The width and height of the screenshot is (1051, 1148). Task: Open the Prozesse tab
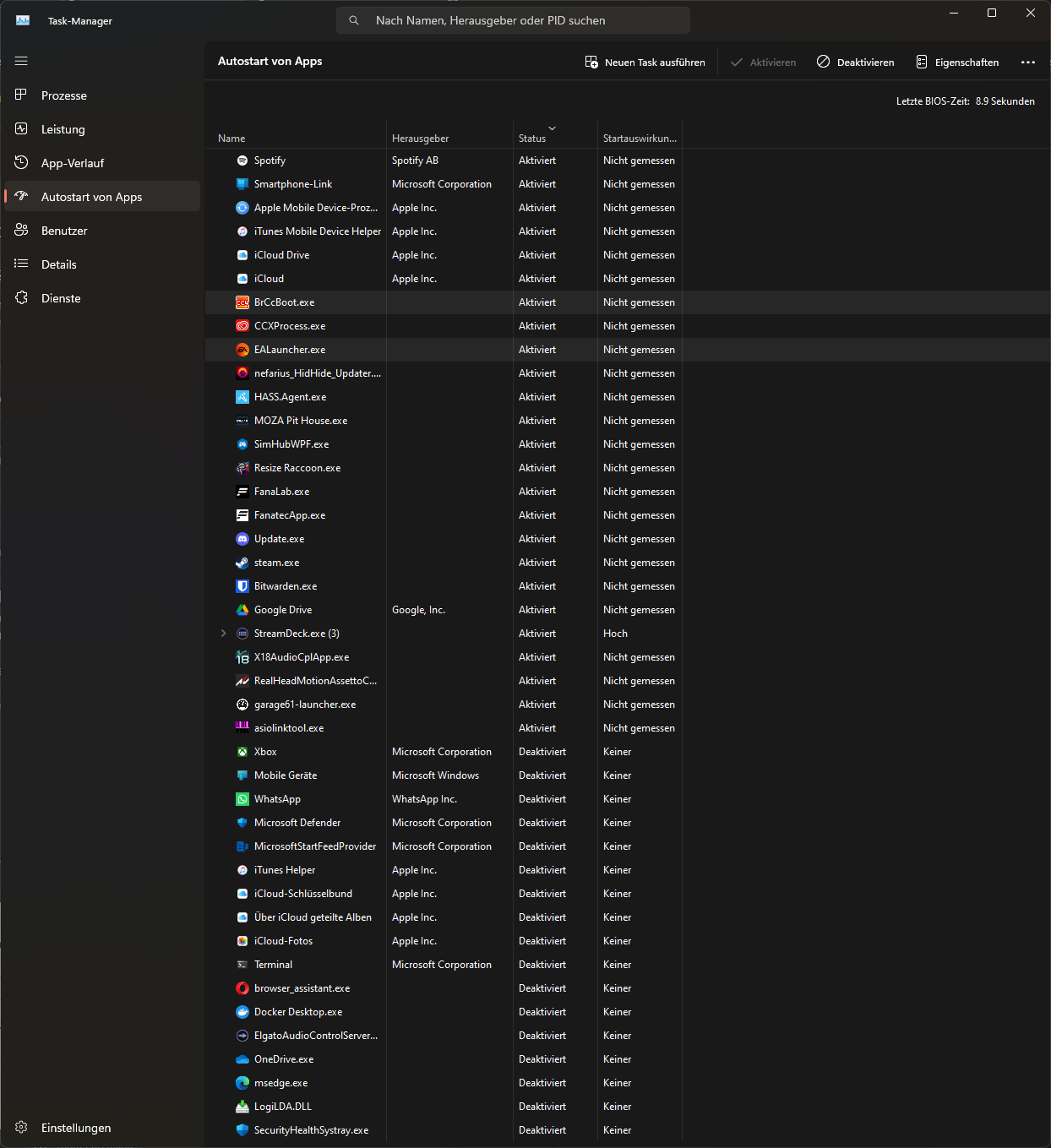click(102, 95)
